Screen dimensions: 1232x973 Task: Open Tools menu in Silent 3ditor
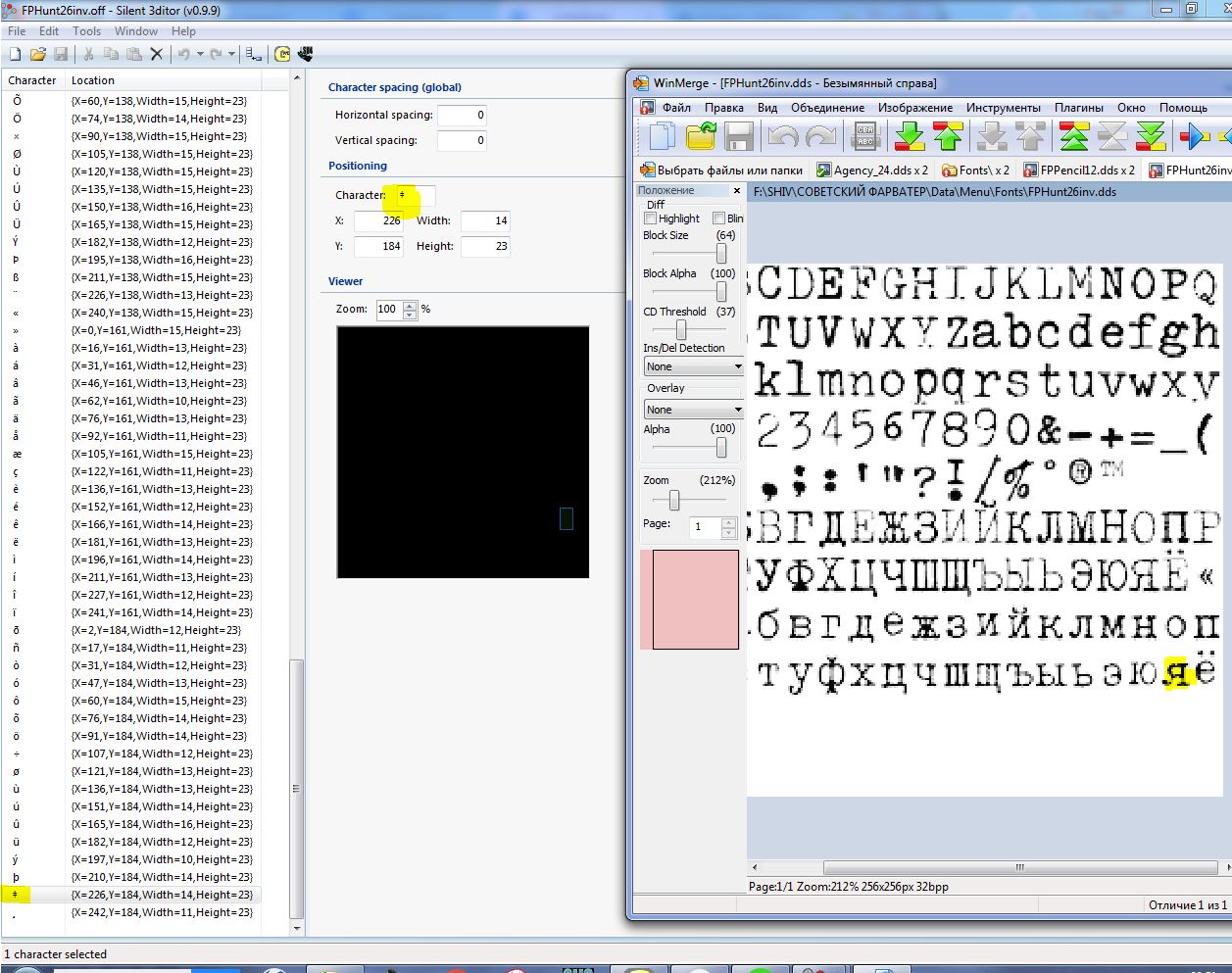tap(86, 31)
